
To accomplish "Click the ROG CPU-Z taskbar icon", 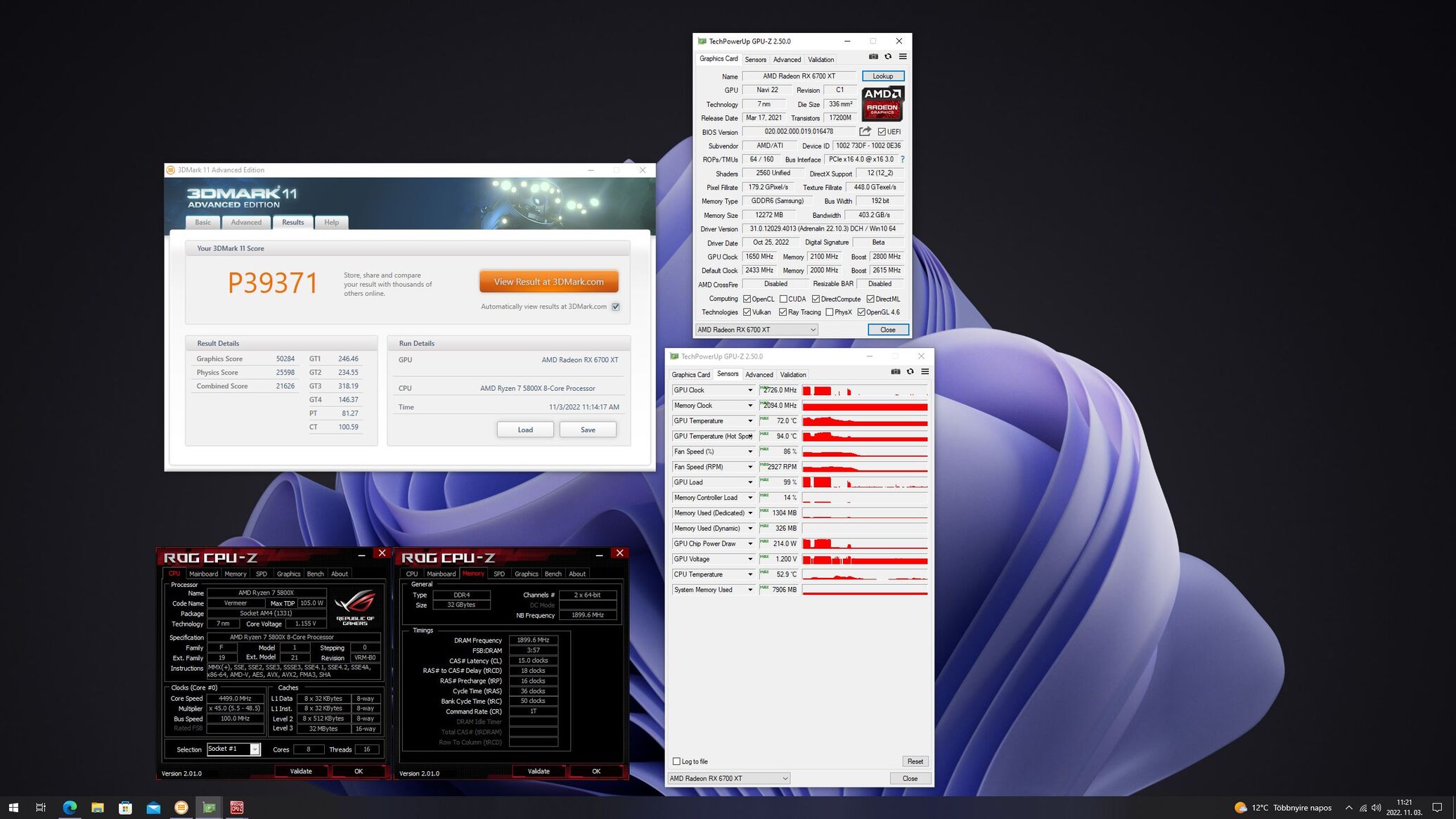I will 237,808.
